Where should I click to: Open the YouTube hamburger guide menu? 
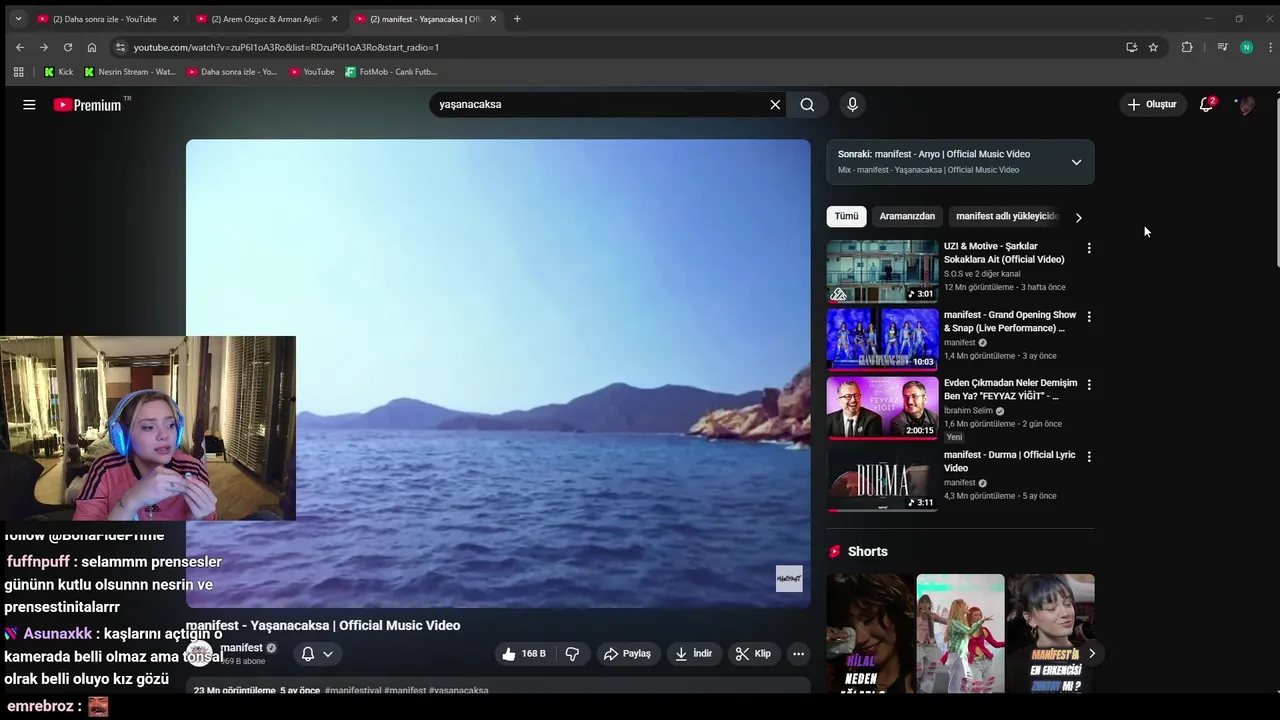point(29,104)
